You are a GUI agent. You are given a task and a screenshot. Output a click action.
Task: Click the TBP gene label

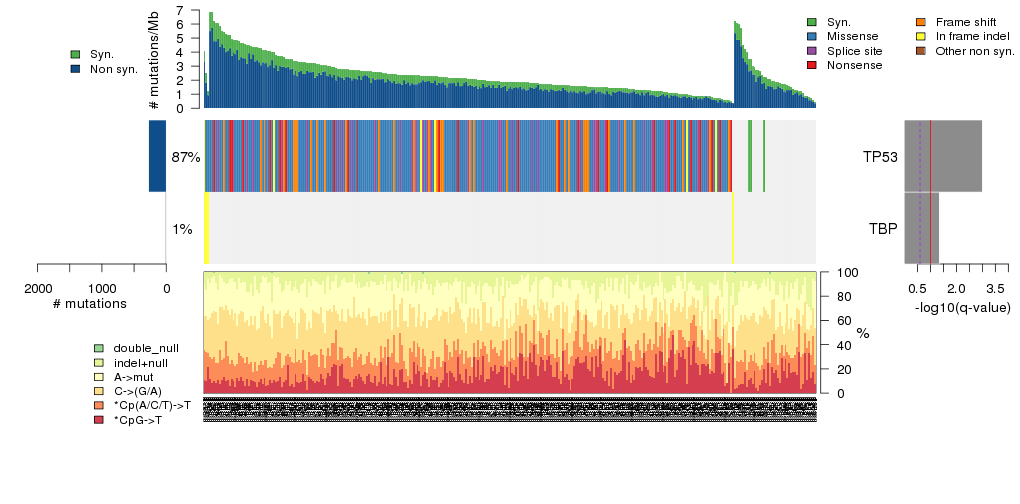883,229
